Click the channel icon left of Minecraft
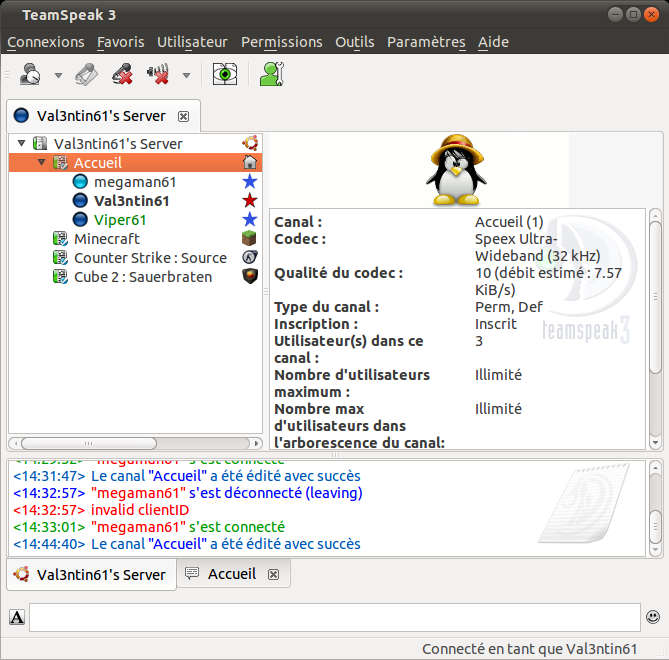669x660 pixels. pos(60,238)
